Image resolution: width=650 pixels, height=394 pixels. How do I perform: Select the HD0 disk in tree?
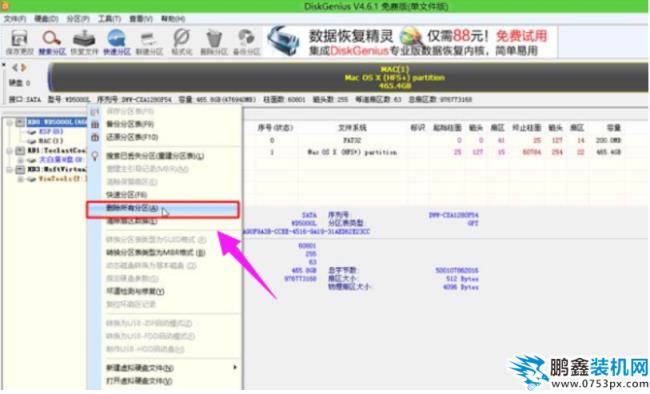tap(56, 122)
